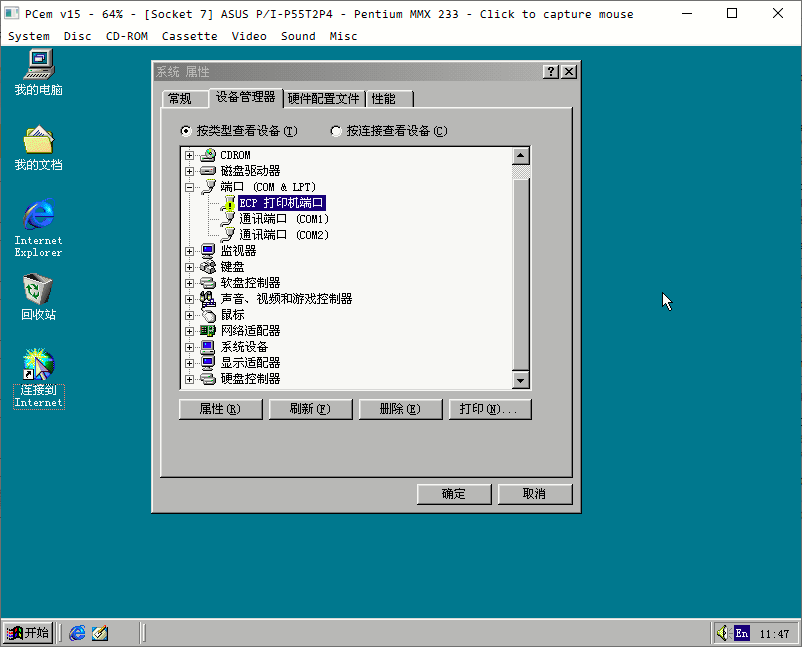The width and height of the screenshot is (802, 647).
Task: Open the Start (开始) menu button
Action: [x=28, y=633]
